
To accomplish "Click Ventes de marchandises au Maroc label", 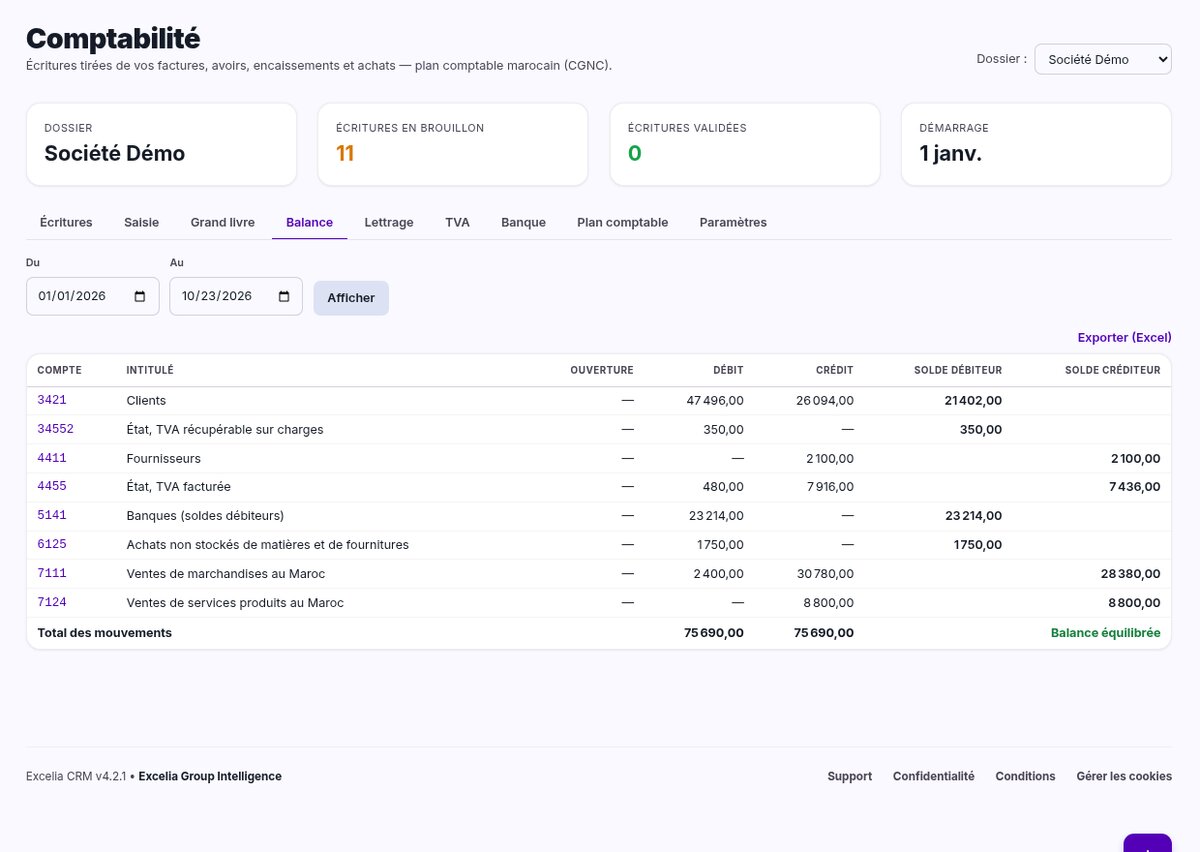I will 225,574.
